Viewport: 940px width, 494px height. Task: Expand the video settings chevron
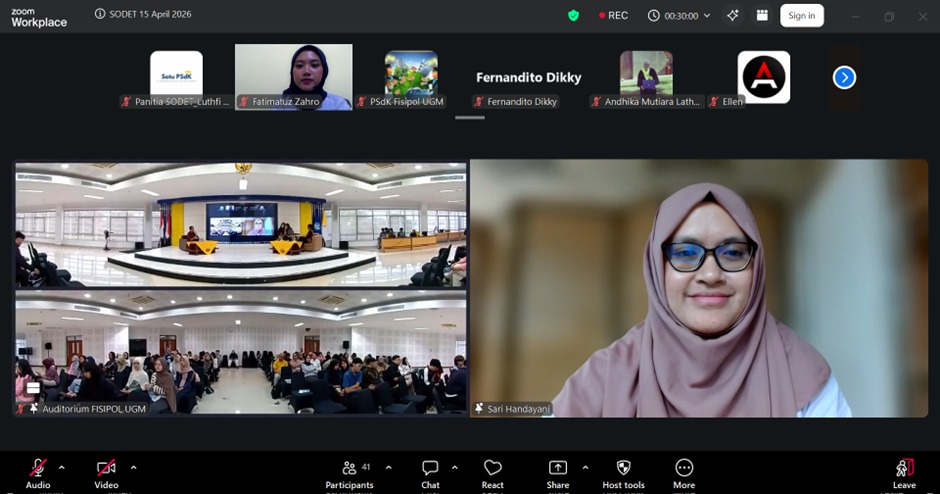[133, 467]
